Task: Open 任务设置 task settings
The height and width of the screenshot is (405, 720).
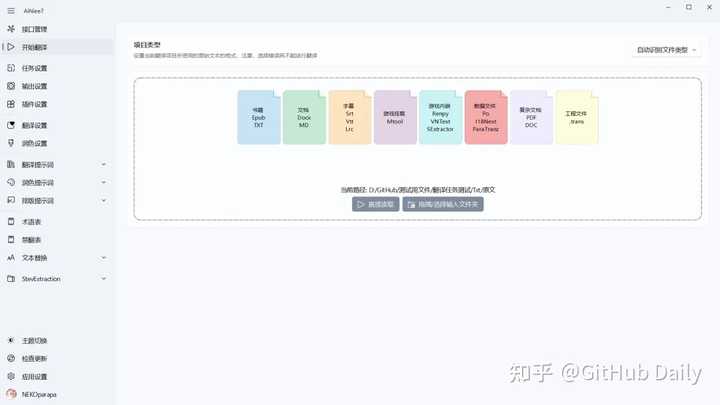Action: coord(56,68)
